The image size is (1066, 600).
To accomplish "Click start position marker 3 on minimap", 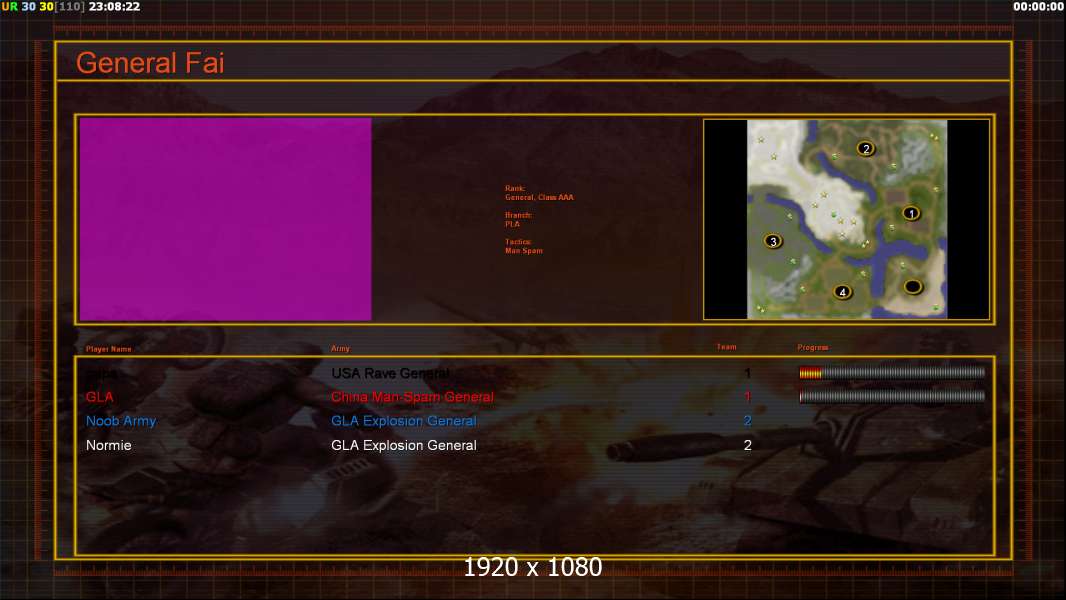I will click(773, 241).
